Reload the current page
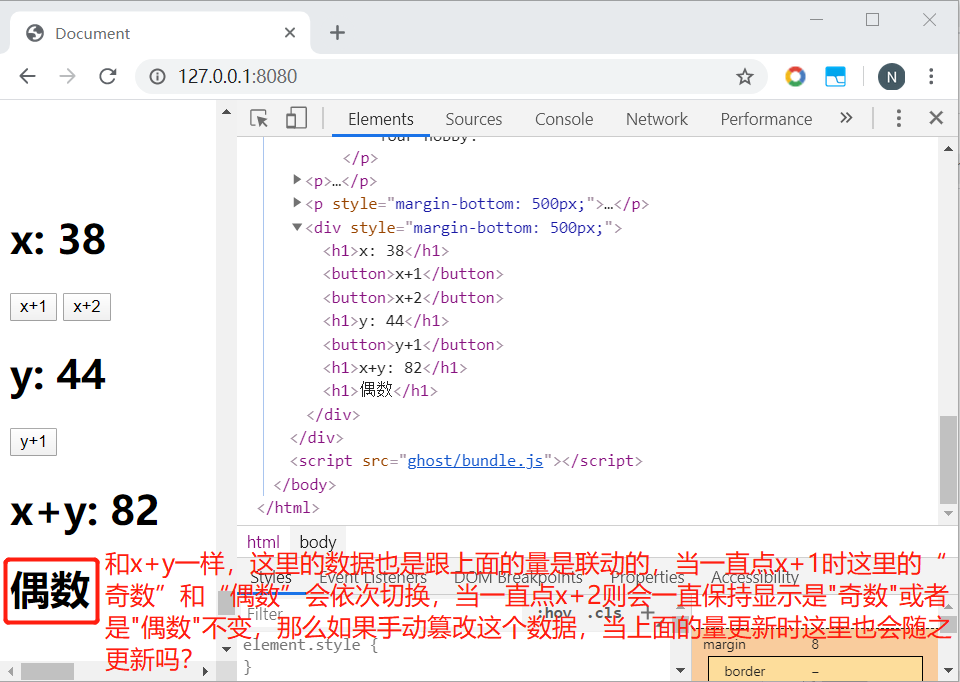The width and height of the screenshot is (960, 682). [108, 77]
